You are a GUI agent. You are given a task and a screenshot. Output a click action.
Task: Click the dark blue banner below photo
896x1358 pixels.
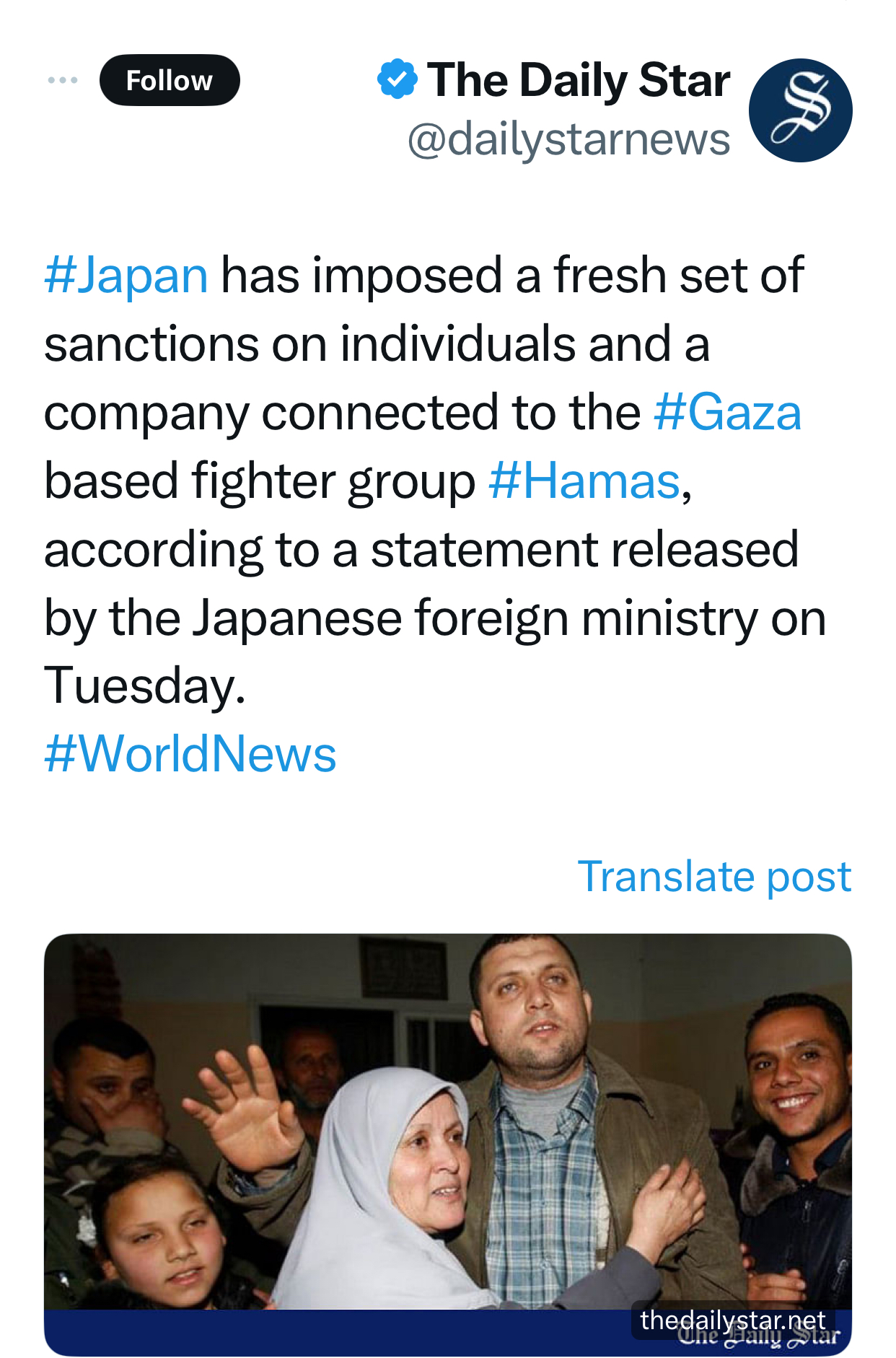point(325,1332)
